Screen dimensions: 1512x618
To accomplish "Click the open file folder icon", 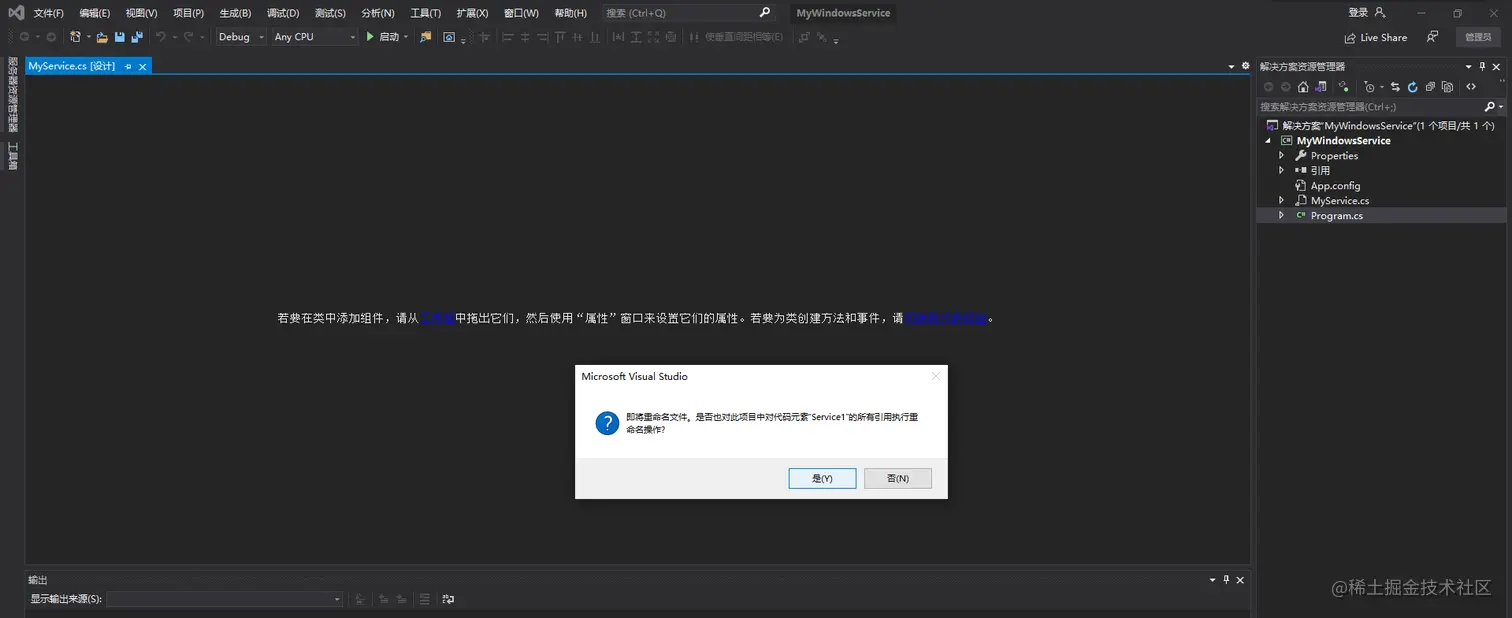I will click(102, 37).
